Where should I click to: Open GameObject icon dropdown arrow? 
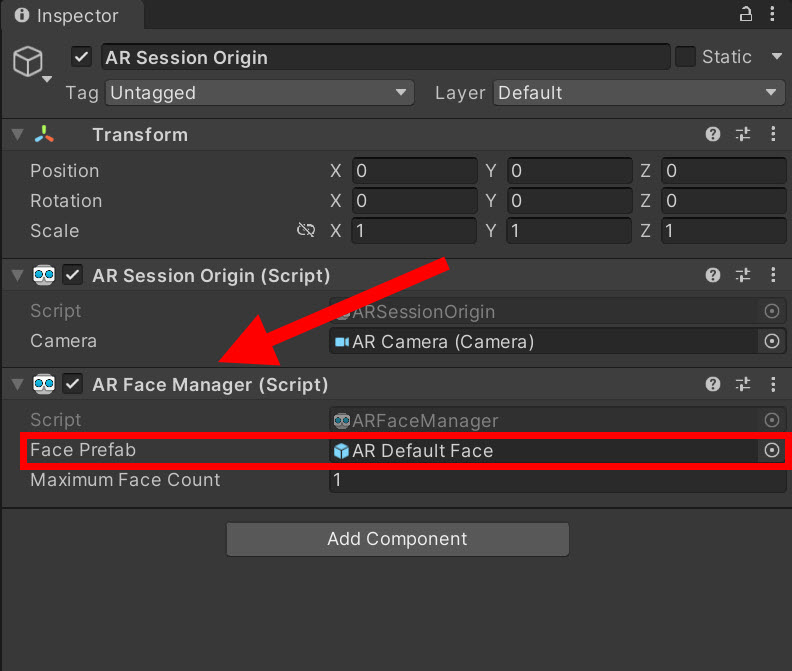point(47,79)
